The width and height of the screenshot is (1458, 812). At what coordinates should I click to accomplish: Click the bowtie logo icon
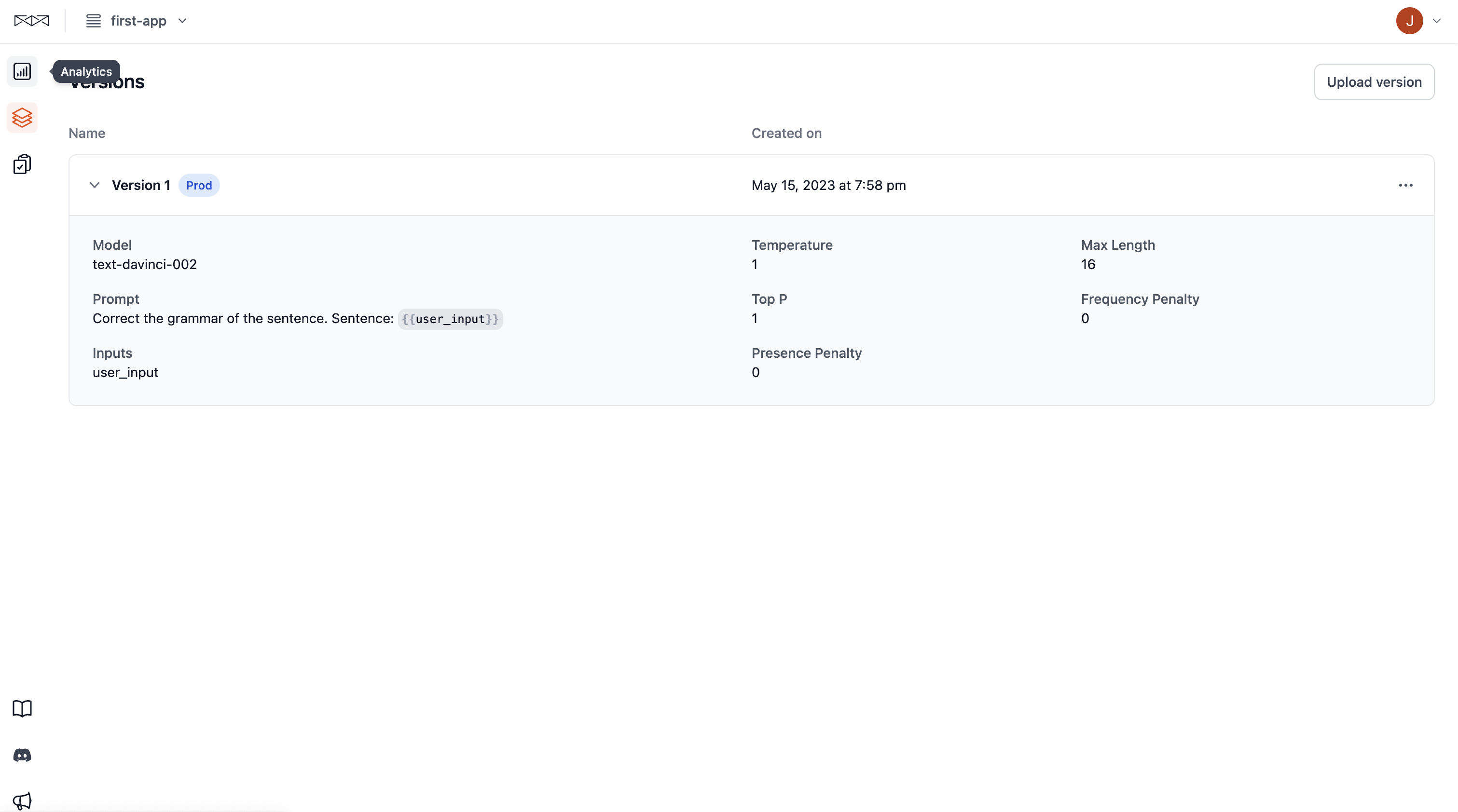[x=32, y=21]
